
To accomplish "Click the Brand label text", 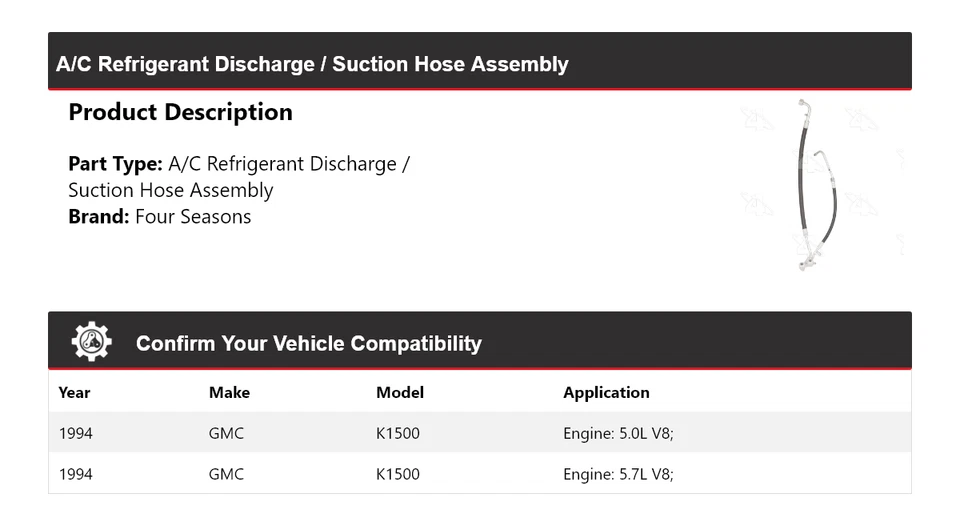I will coord(99,217).
